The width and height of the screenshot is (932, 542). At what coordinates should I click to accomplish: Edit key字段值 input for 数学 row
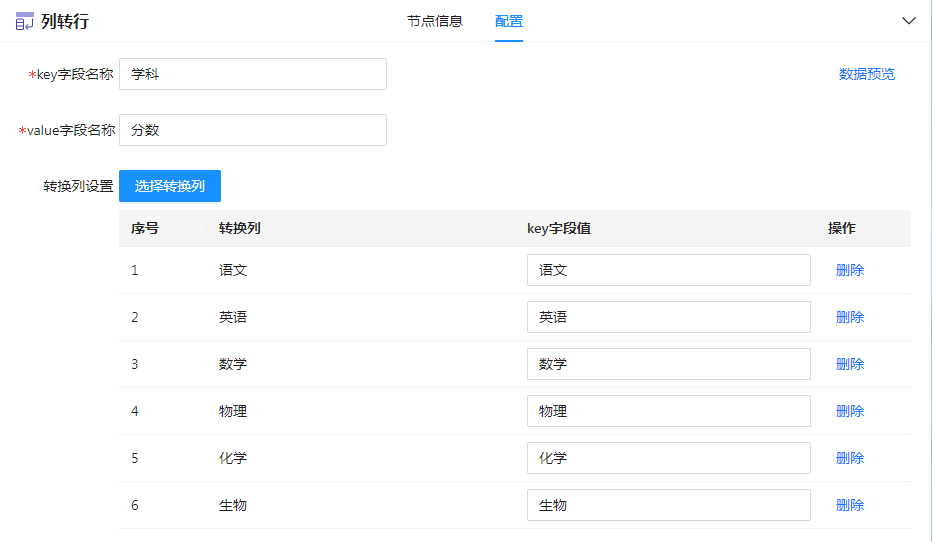[668, 364]
